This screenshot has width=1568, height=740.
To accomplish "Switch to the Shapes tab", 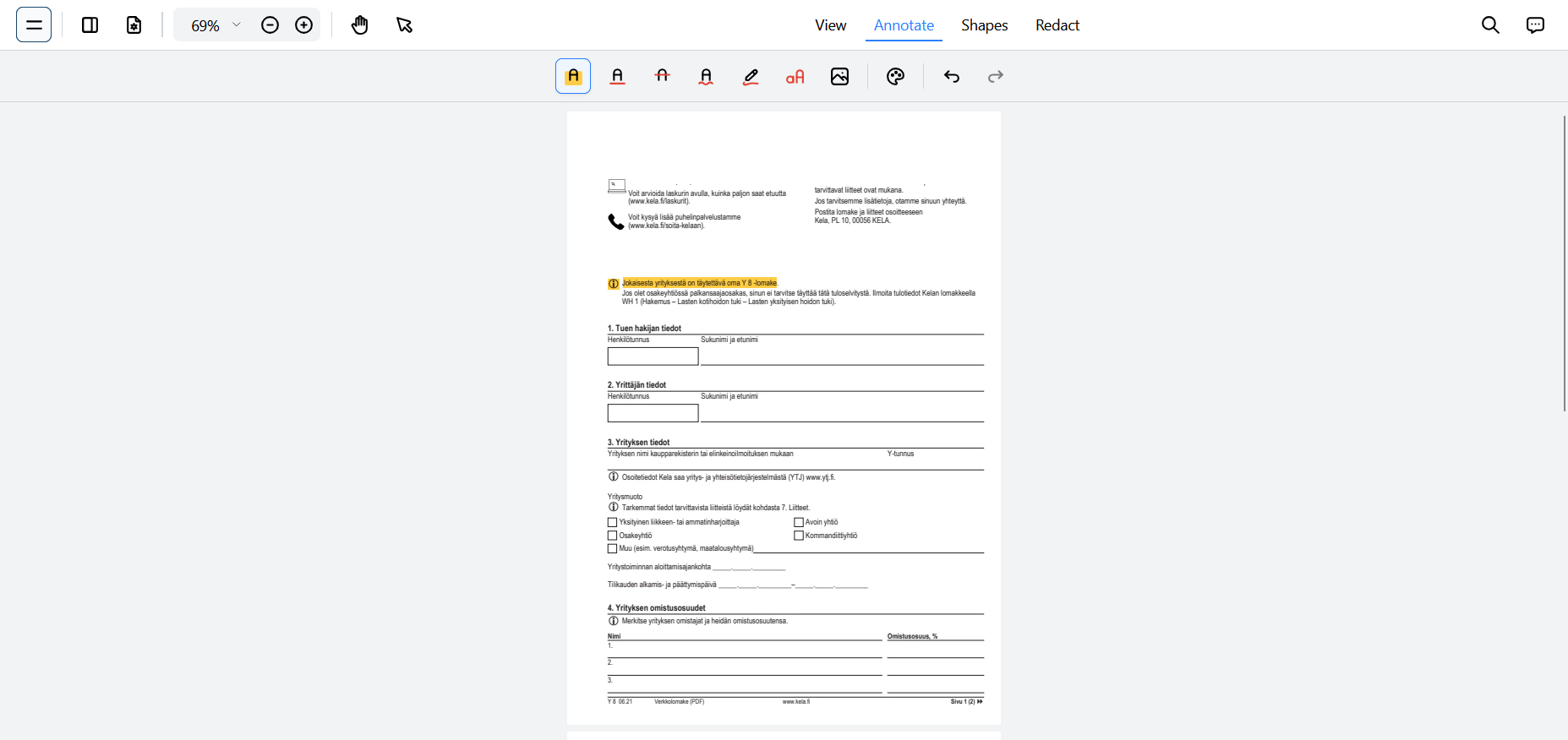I will [x=984, y=25].
